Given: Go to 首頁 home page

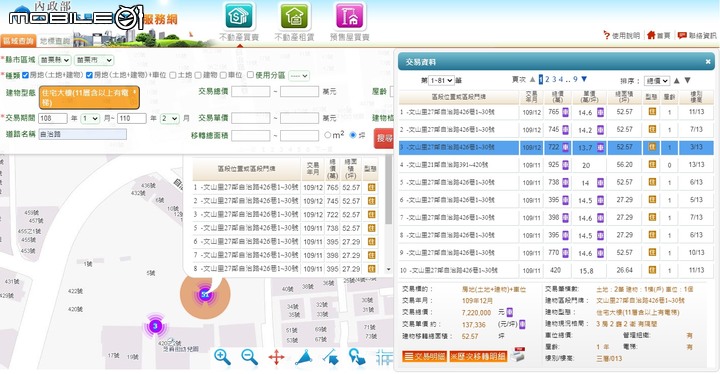Looking at the screenshot, I should pyautogui.click(x=659, y=35).
